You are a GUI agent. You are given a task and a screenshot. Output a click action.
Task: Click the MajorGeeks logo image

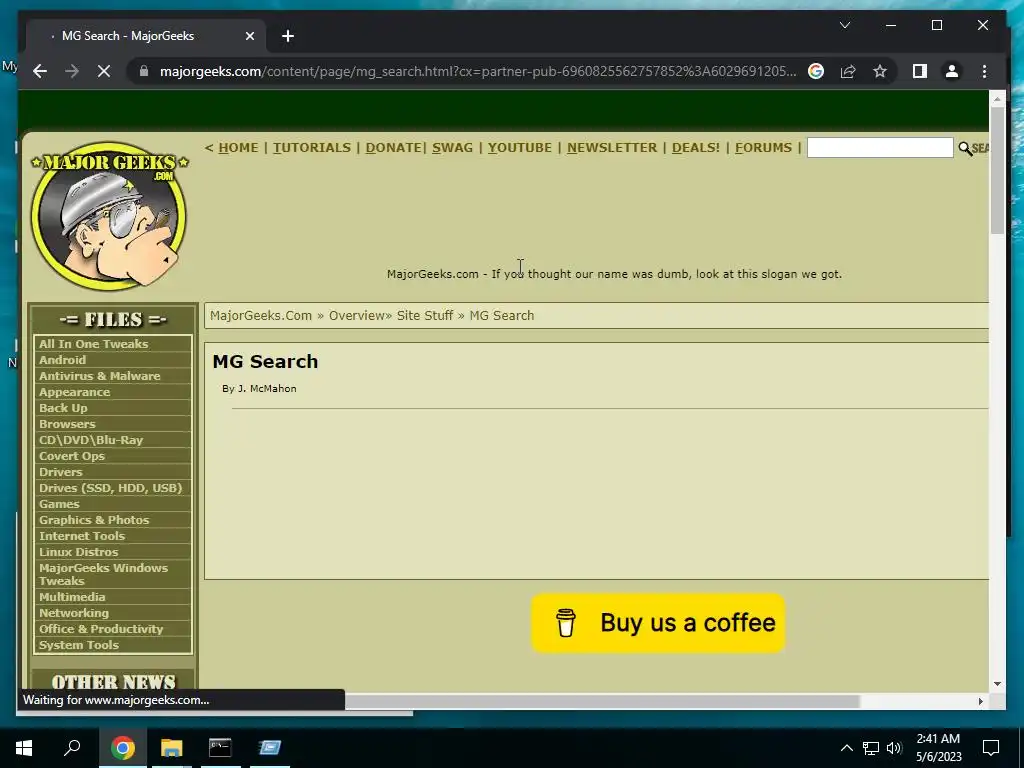[109, 216]
